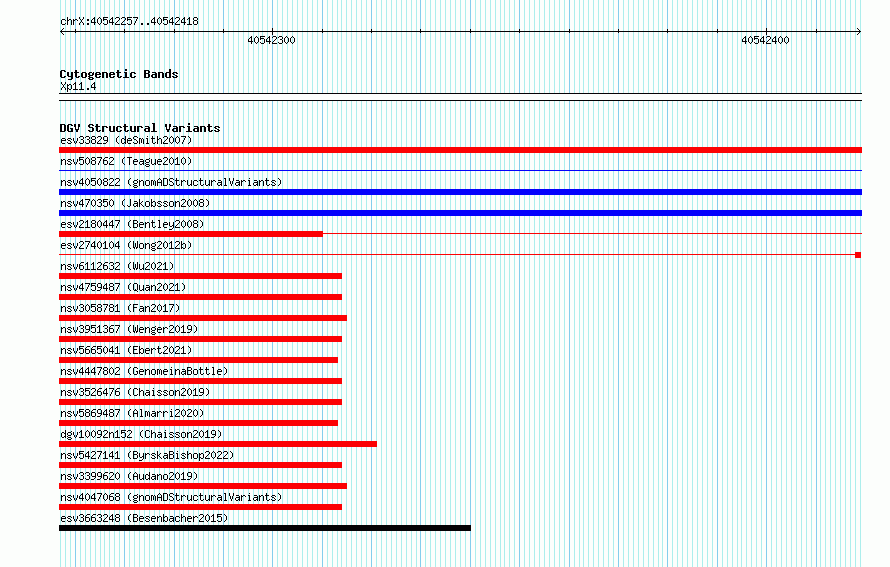This screenshot has height=567, width=890.
Task: Select the red nsv5665041 variant bar
Action: (x=198, y=360)
